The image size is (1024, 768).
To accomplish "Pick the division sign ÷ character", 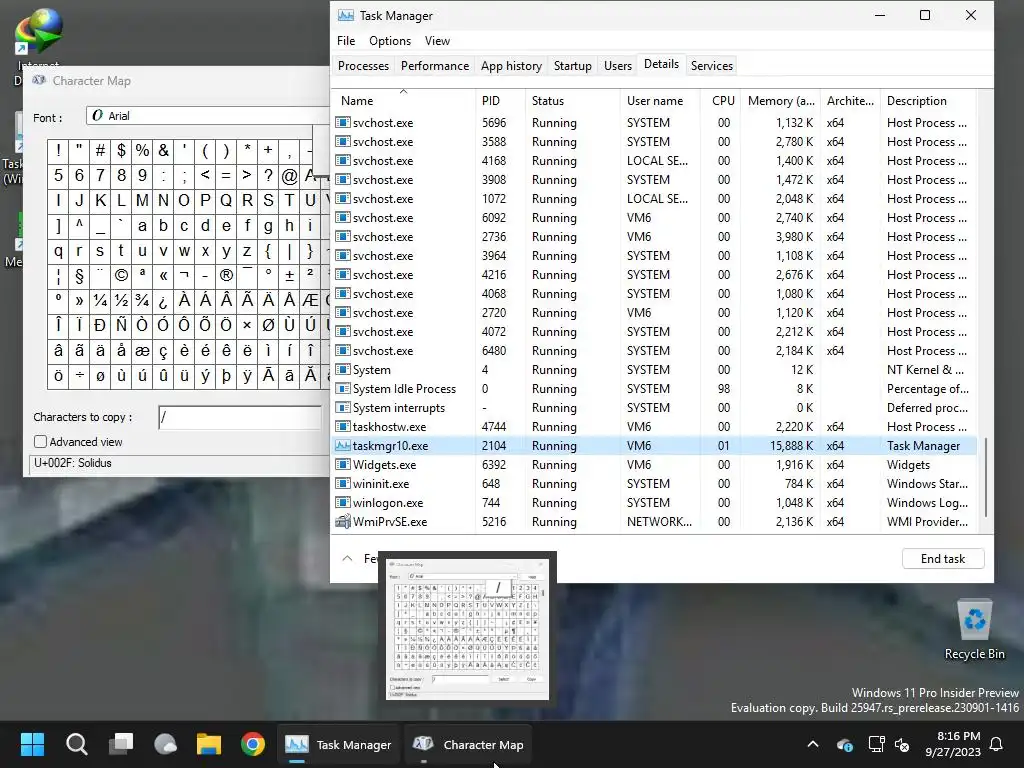I will [x=79, y=376].
